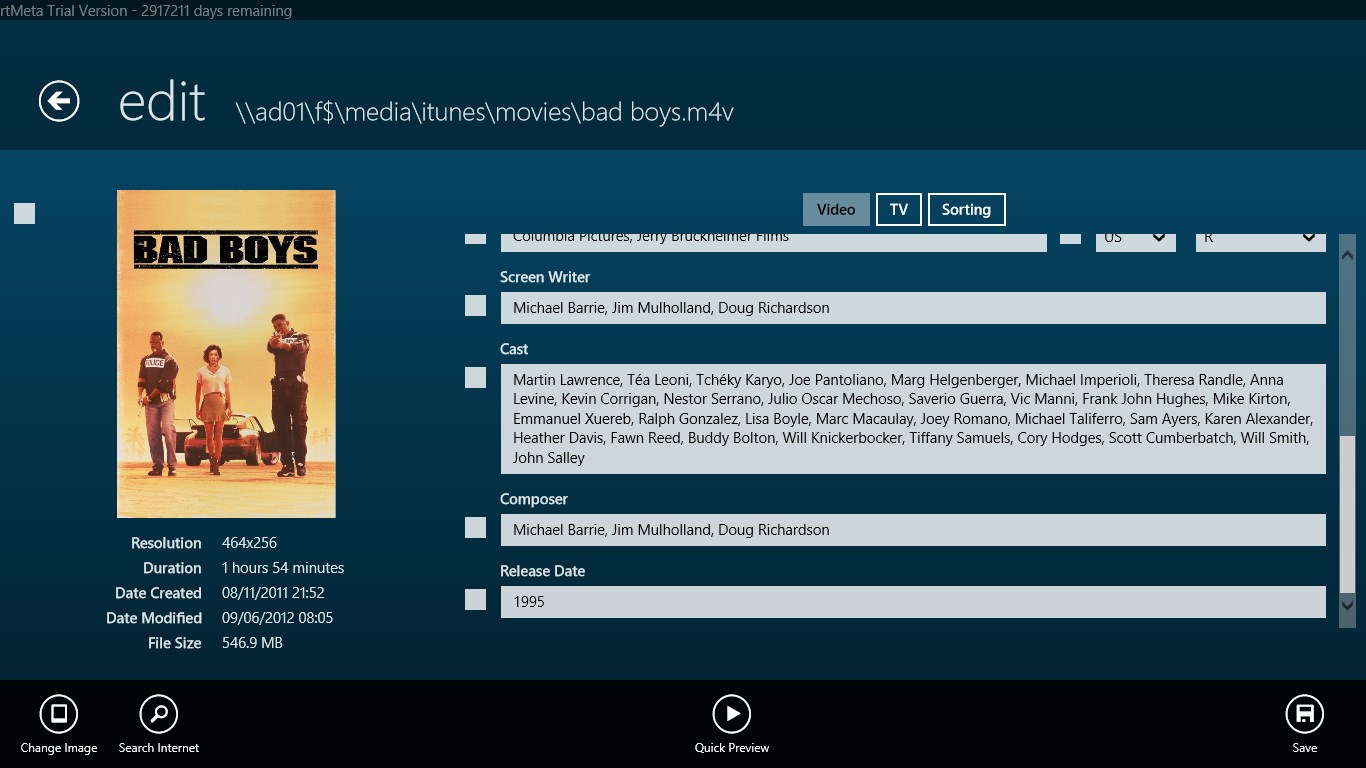Select the Video tab
This screenshot has height=768, width=1366.
(x=836, y=209)
